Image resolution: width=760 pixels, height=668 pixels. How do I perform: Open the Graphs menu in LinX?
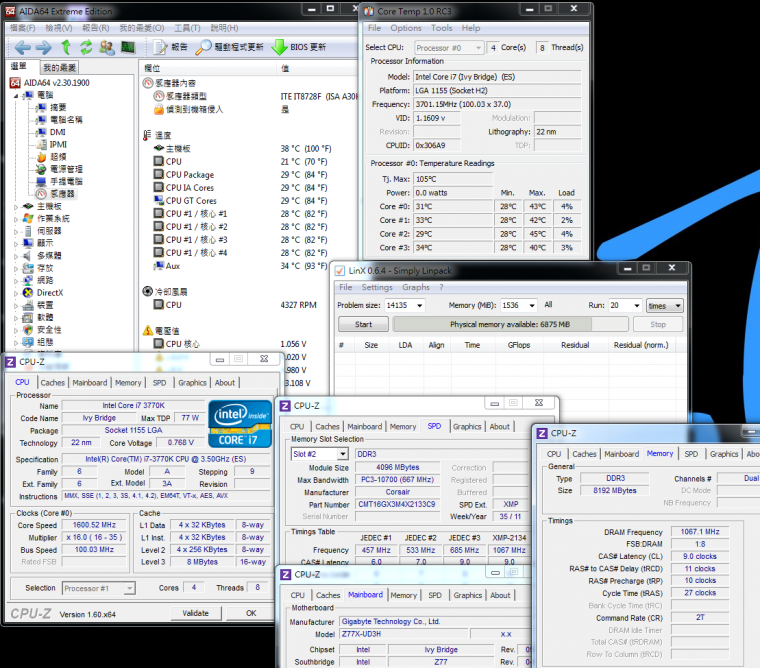click(416, 287)
